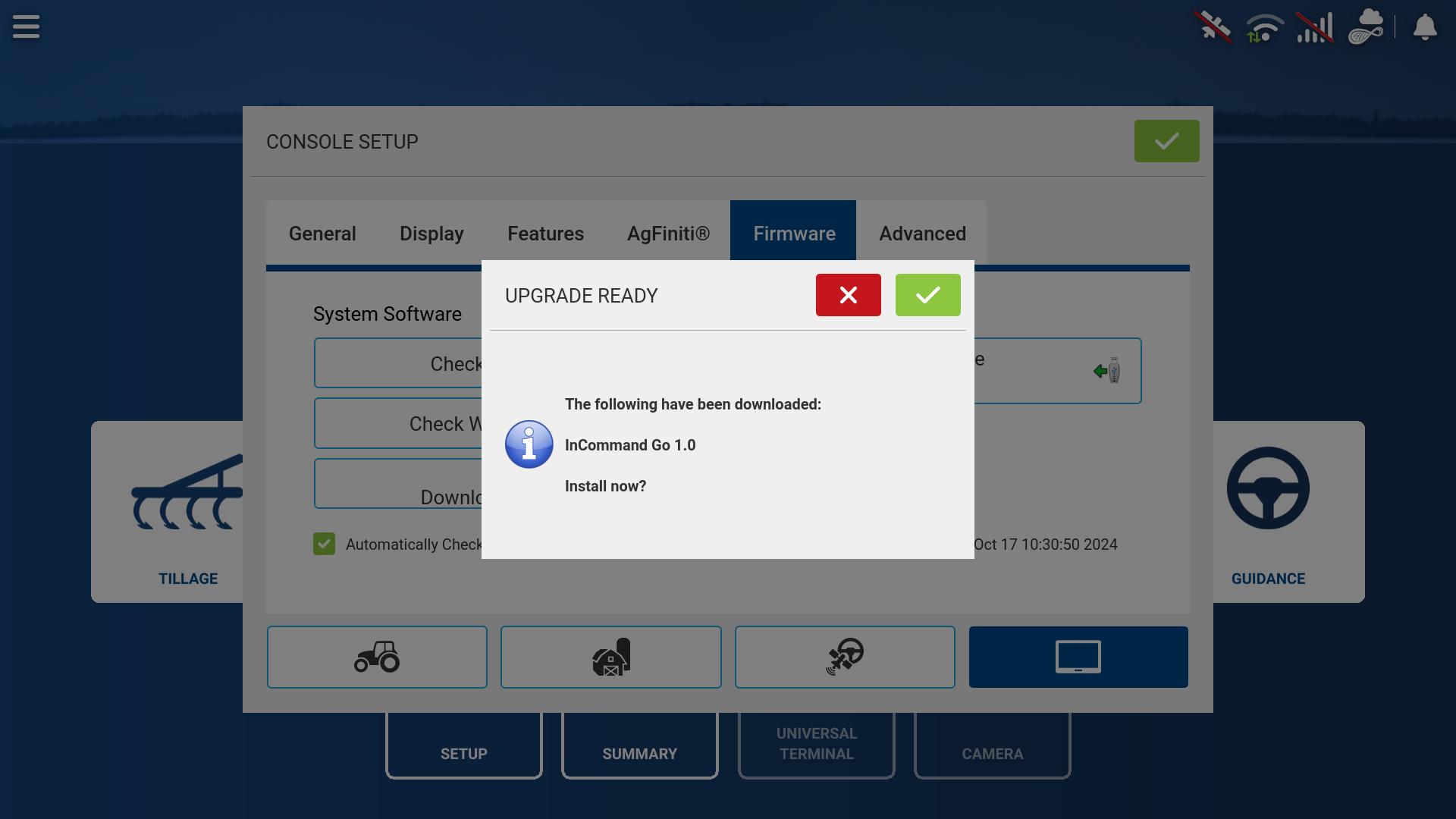Open the Guidance steering wheel tile
The width and height of the screenshot is (1456, 819).
pos(1268,511)
